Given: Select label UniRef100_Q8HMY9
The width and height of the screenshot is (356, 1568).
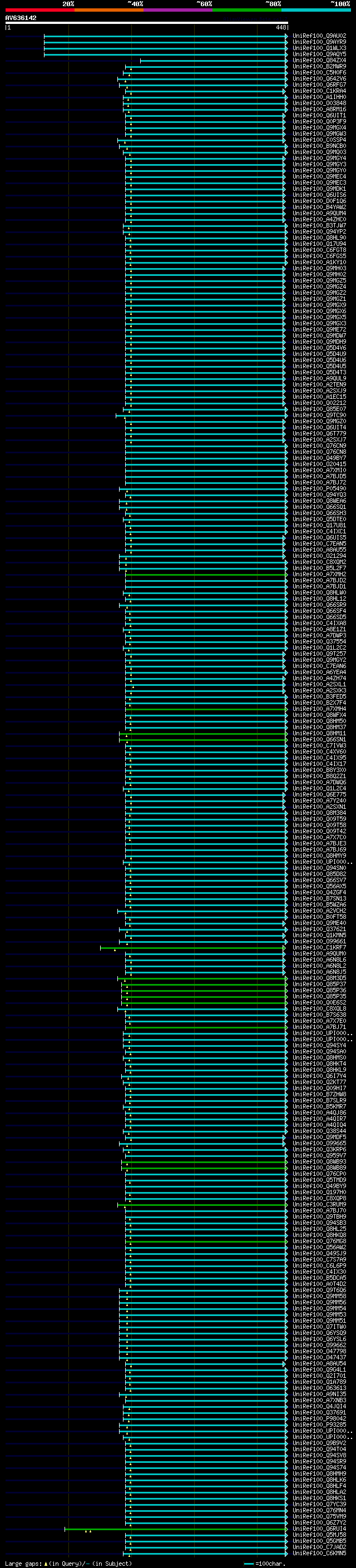Looking at the screenshot, I should (x=319, y=855).
